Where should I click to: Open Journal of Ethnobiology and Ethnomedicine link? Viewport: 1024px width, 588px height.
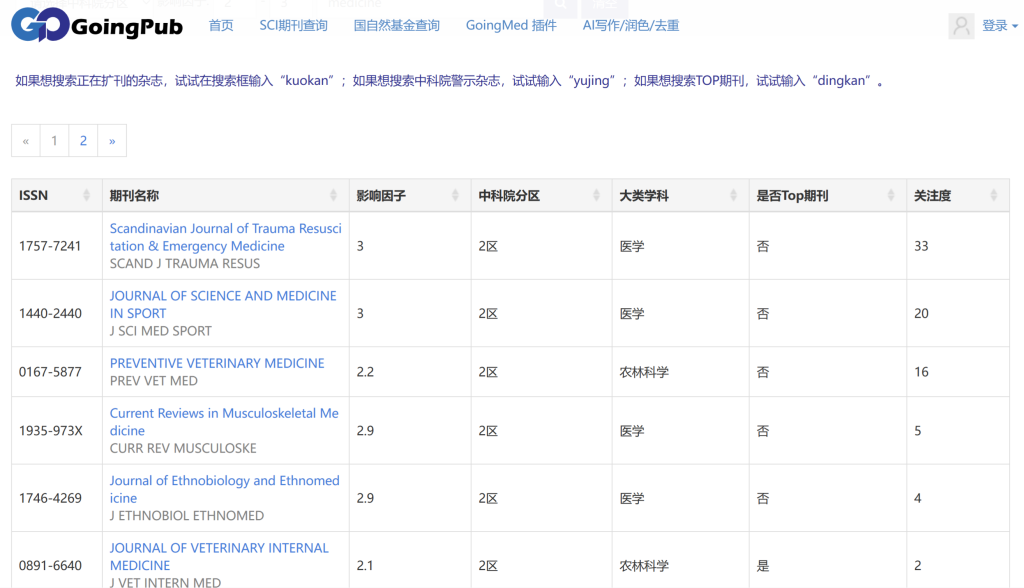click(x=225, y=489)
